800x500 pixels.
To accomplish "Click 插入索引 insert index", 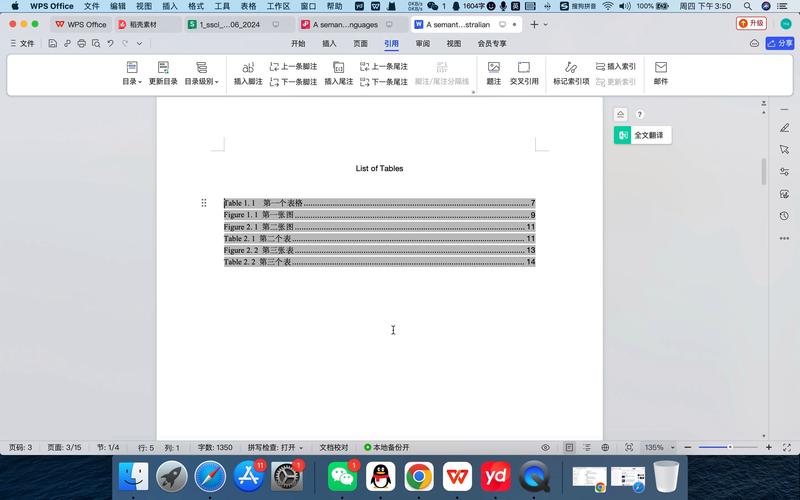I will click(x=616, y=66).
